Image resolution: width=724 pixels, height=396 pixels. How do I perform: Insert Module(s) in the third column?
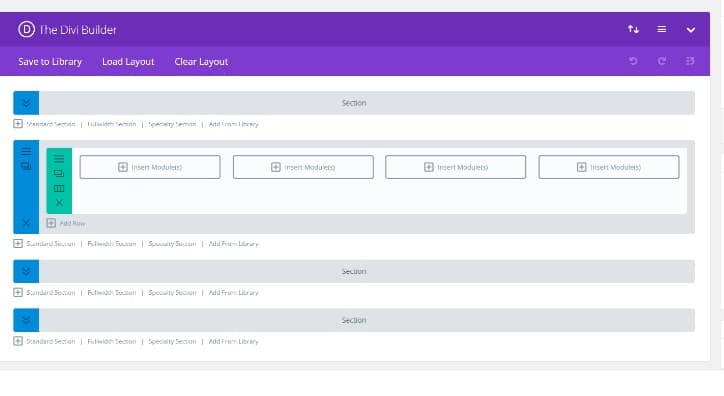click(x=456, y=167)
